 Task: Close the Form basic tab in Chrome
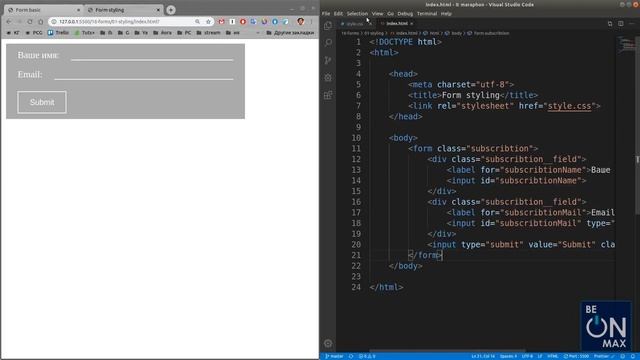click(x=78, y=10)
